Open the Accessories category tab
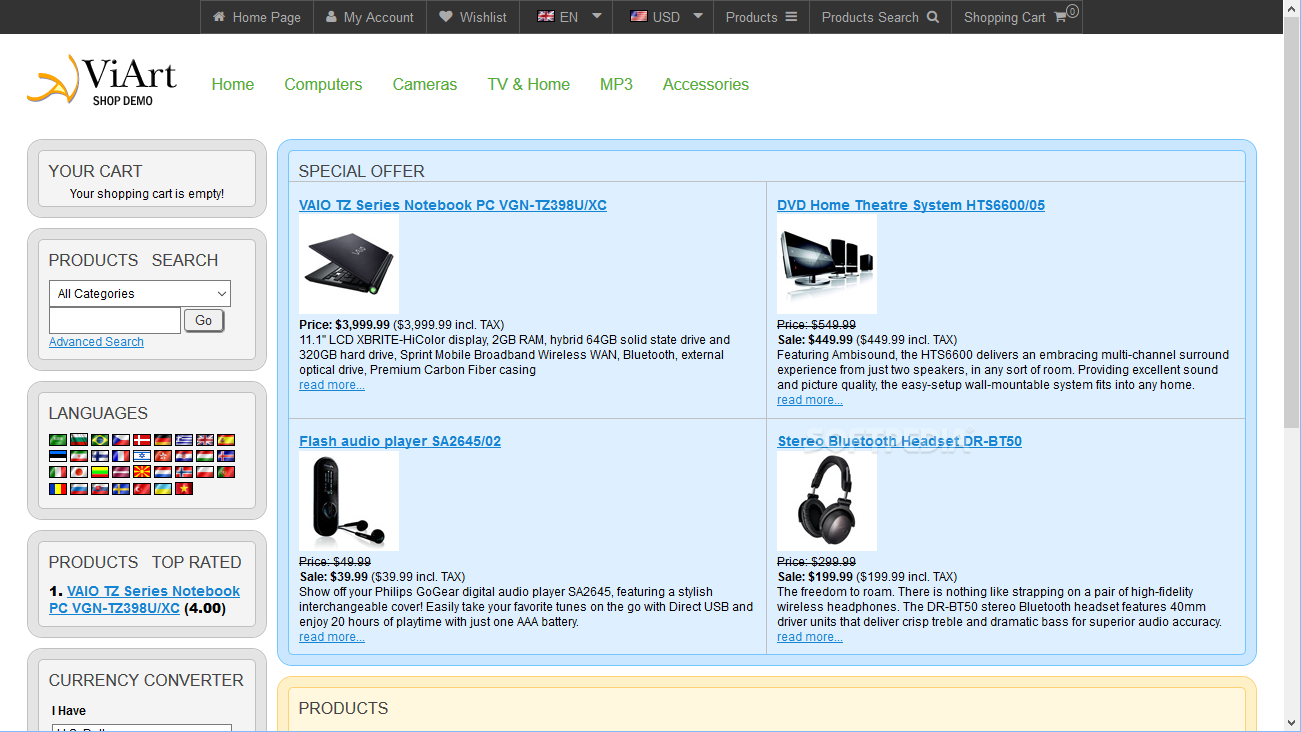This screenshot has height=732, width=1301. click(706, 84)
